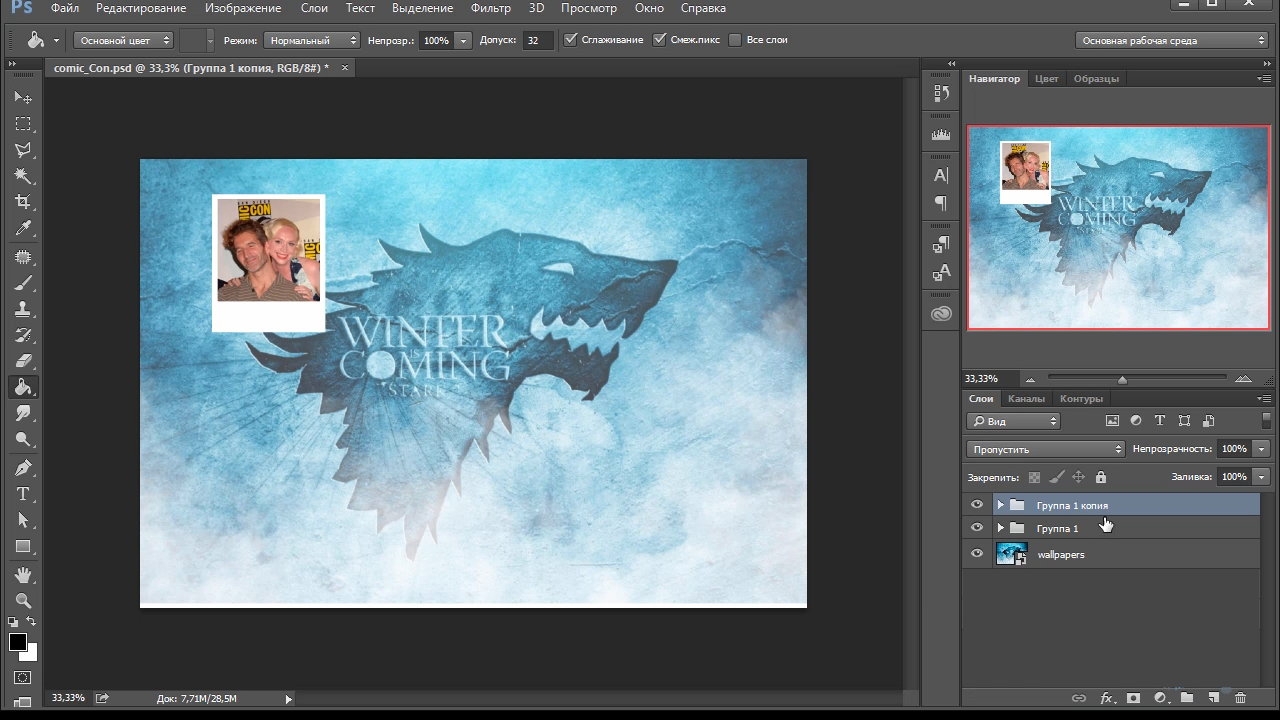Viewport: 1280px width, 720px height.
Task: Select the Healing Brush tool
Action: coord(23,257)
